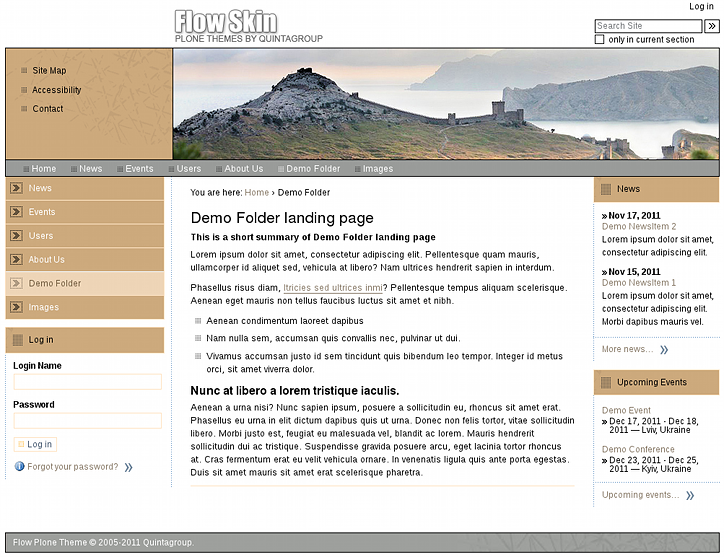The width and height of the screenshot is (724, 557).
Task: Select Events in the left sidebar menu
Action: tap(84, 212)
